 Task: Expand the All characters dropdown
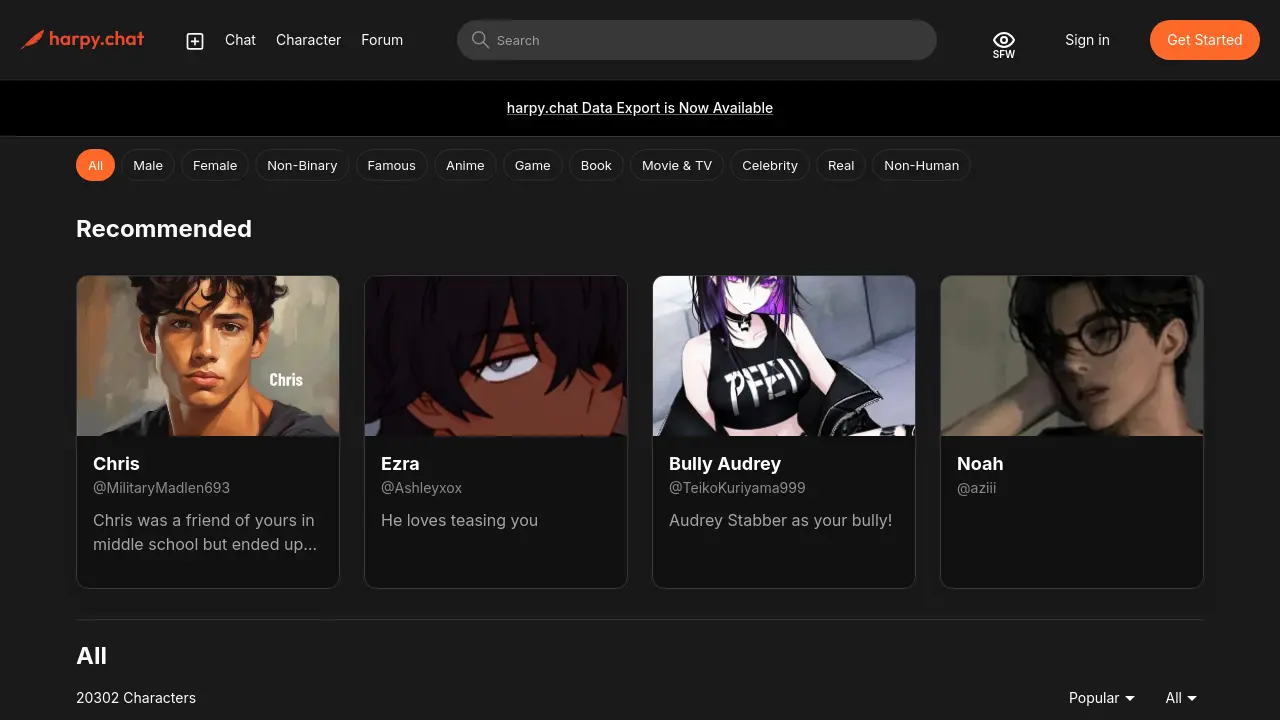click(1180, 697)
